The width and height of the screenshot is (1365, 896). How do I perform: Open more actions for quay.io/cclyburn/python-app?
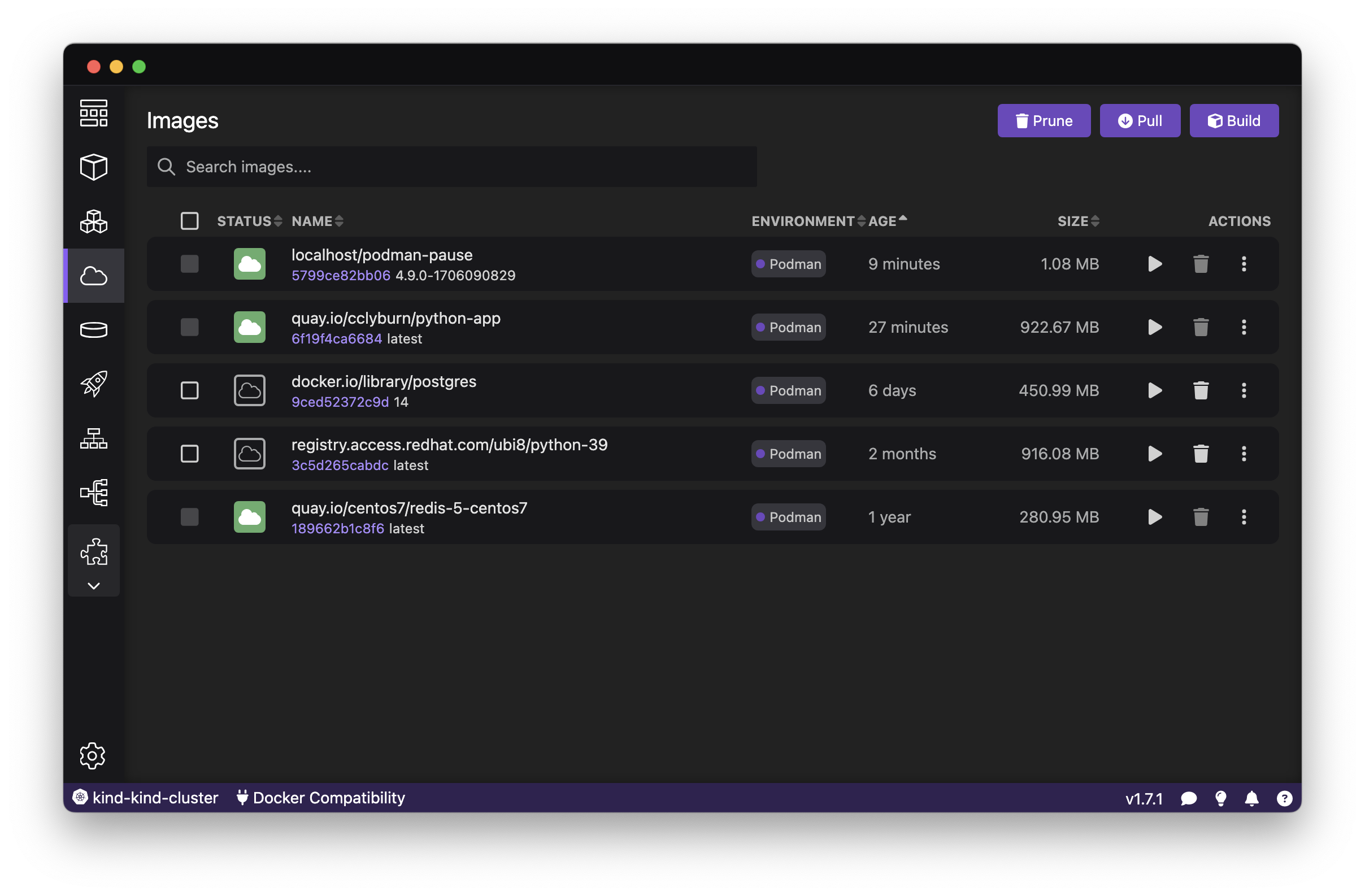tap(1245, 327)
